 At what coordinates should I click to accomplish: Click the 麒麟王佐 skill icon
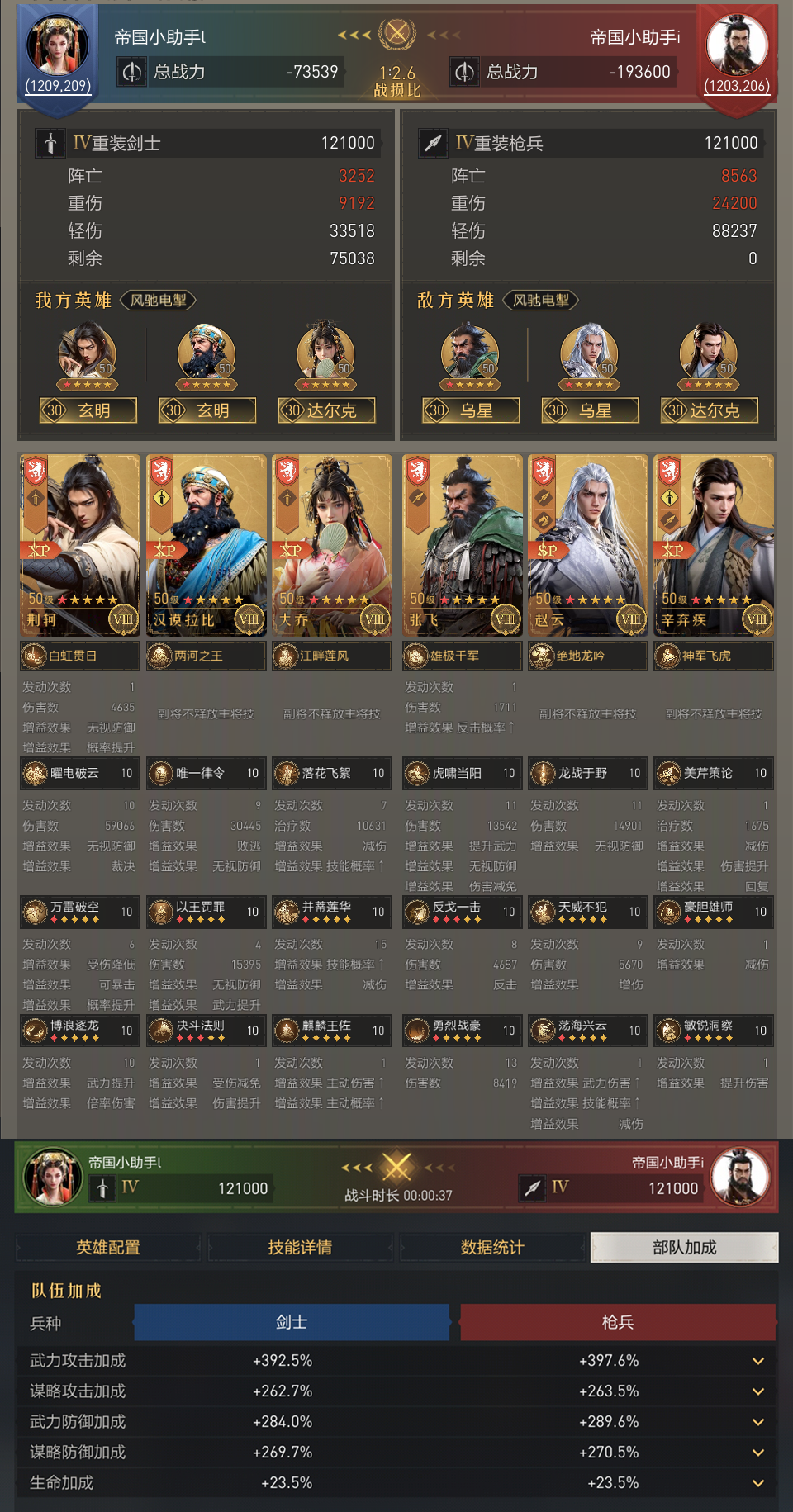pos(286,1031)
